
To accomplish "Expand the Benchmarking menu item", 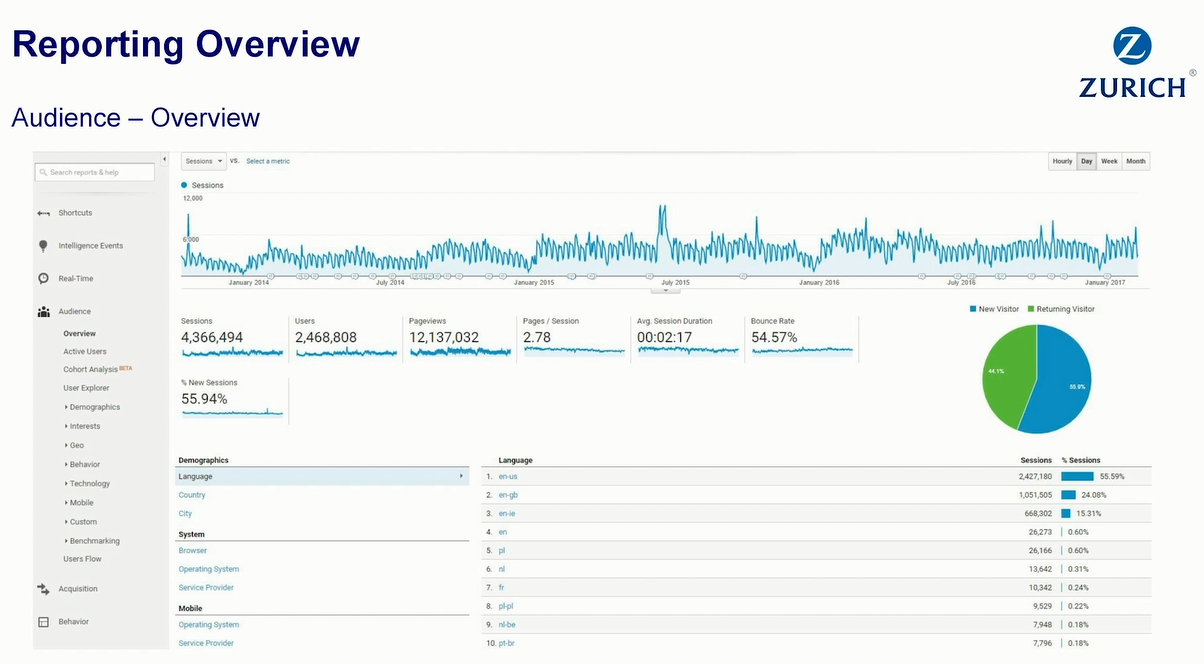I will (x=93, y=540).
